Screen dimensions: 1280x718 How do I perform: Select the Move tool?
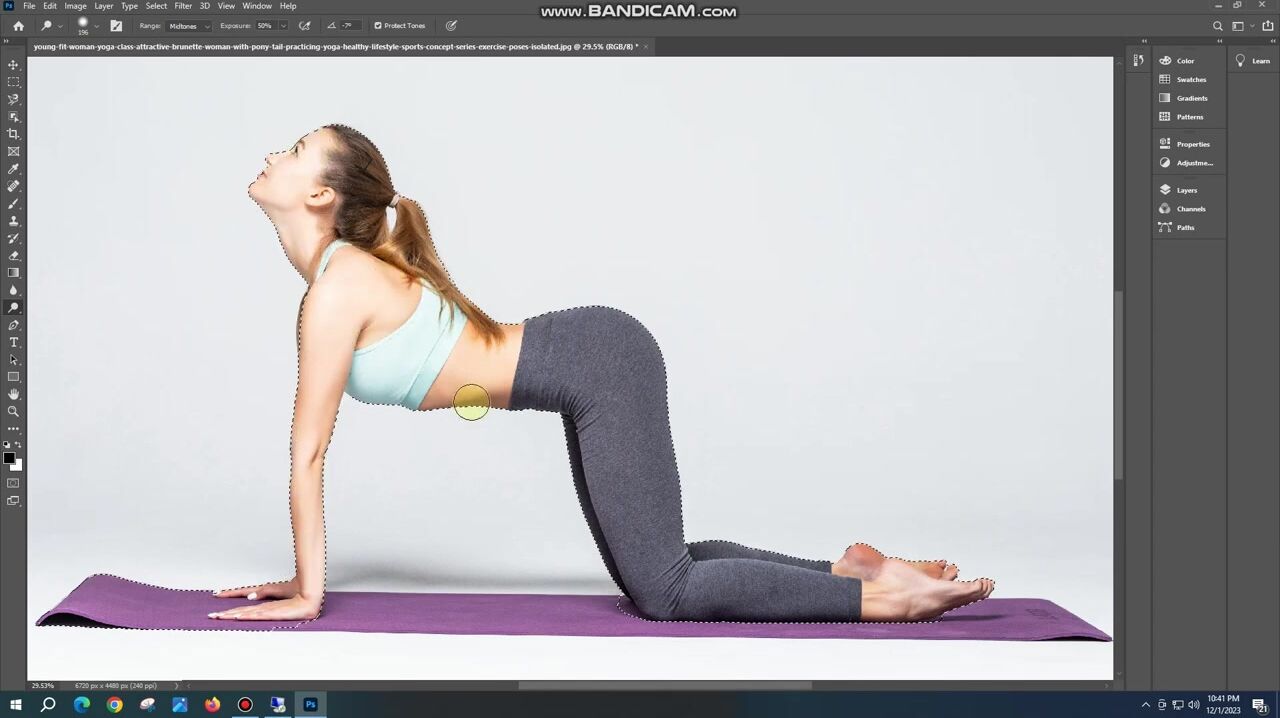click(13, 65)
